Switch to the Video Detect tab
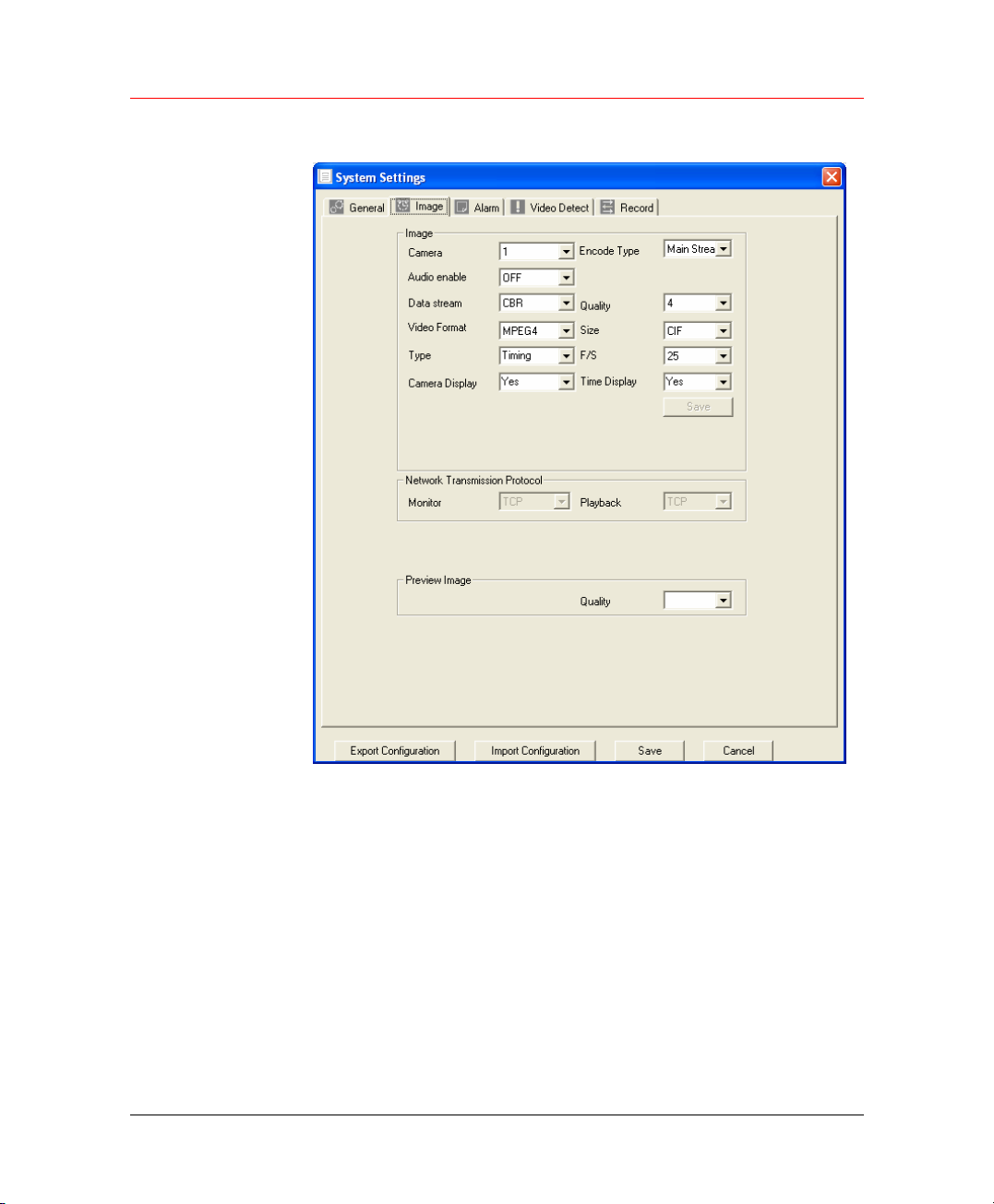Viewport: 994px width, 1204px height. 558,208
